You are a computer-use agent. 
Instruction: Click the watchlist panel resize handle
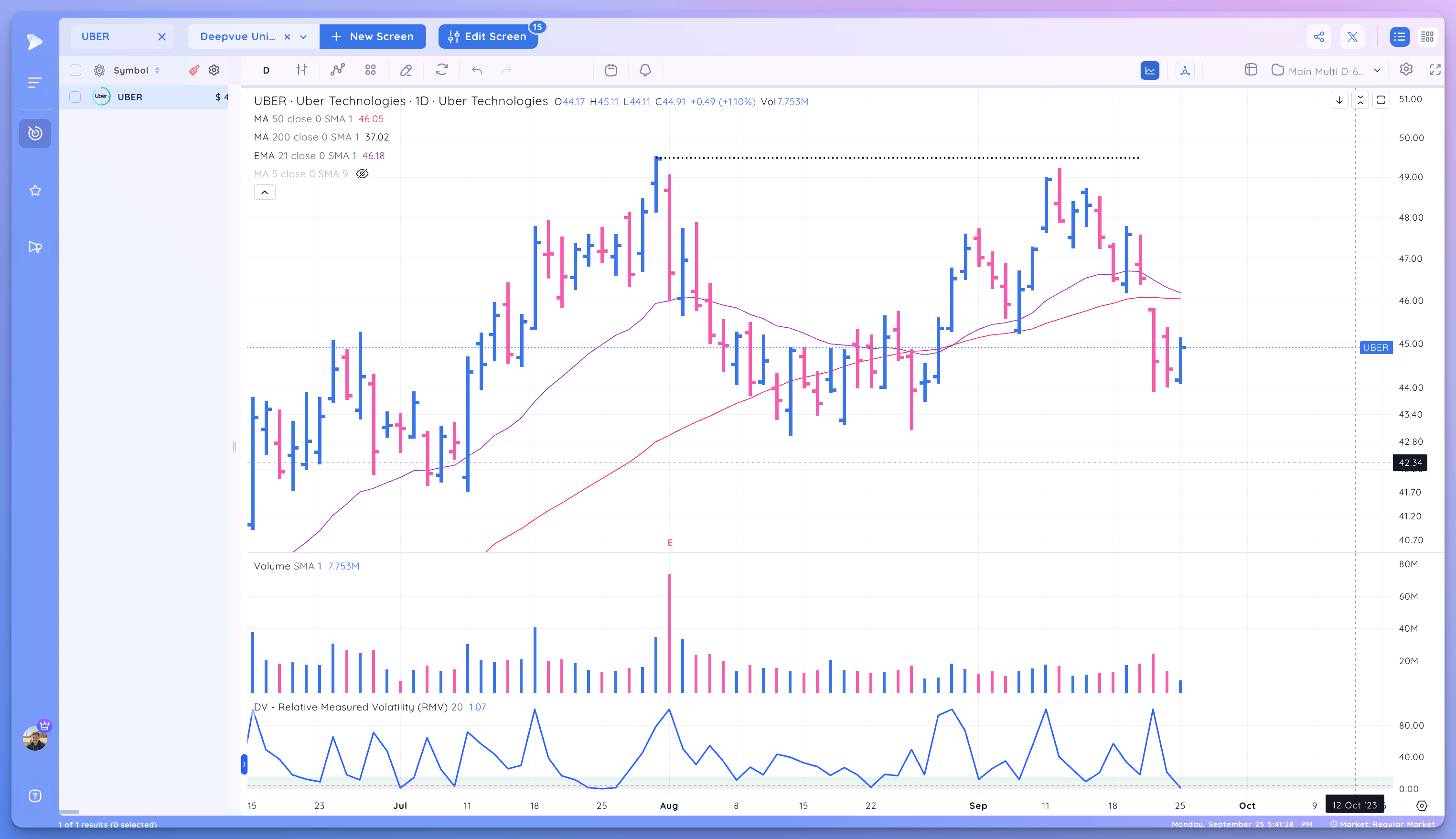(235, 446)
